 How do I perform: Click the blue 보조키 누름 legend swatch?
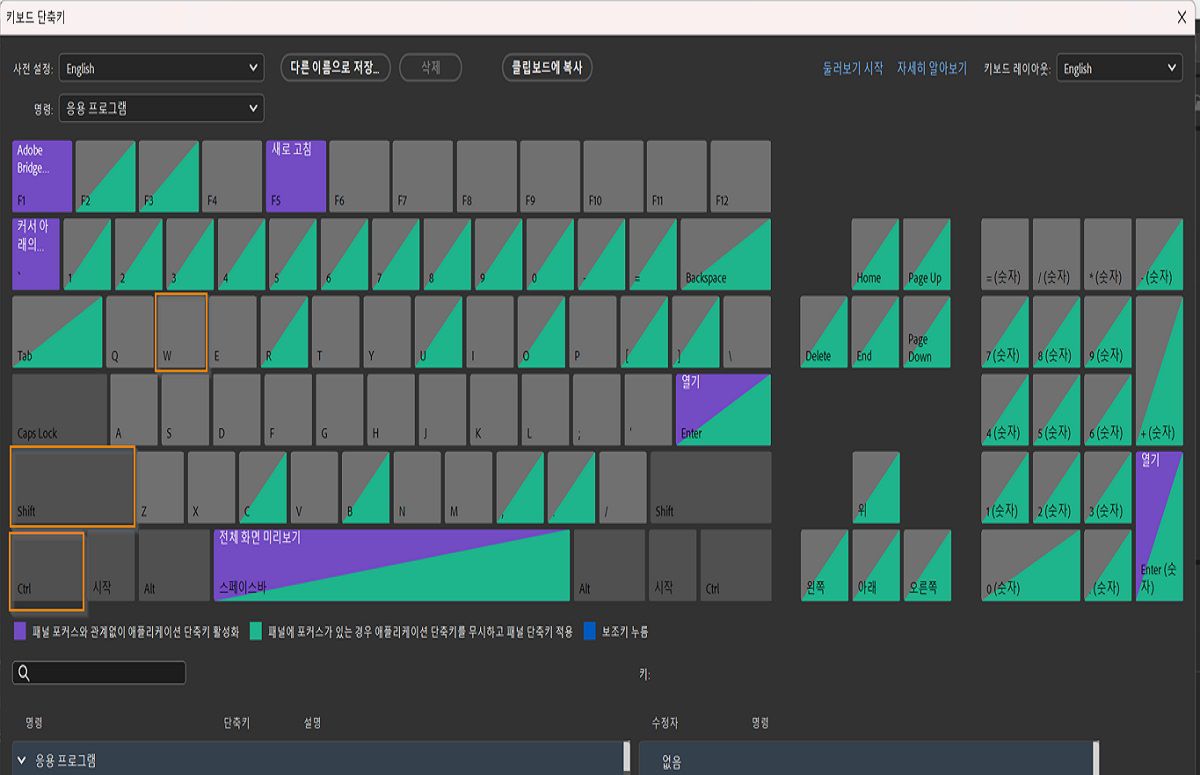pos(590,631)
